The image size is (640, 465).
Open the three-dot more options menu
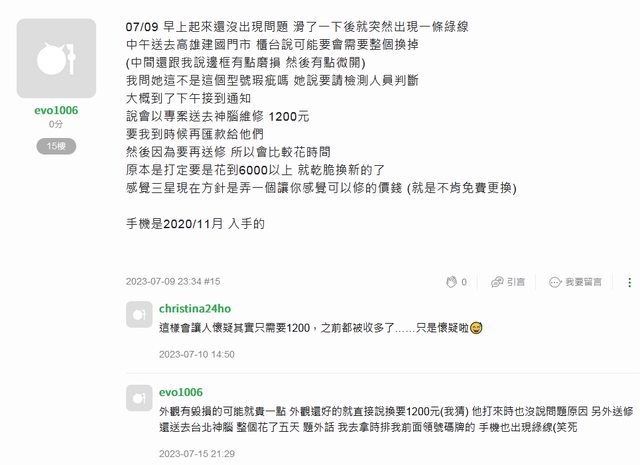pyautogui.click(x=630, y=282)
